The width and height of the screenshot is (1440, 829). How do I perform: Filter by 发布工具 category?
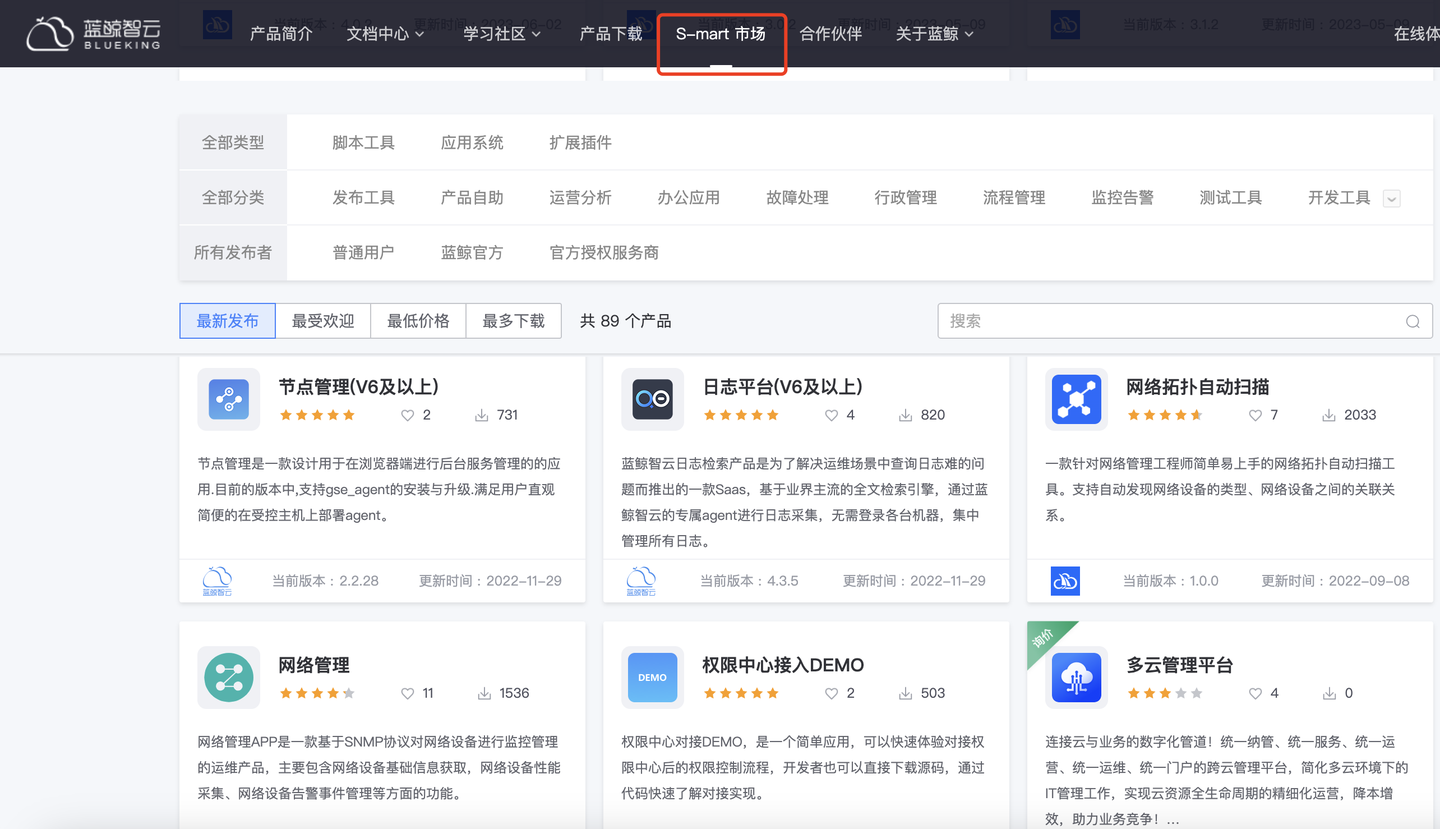click(x=364, y=198)
